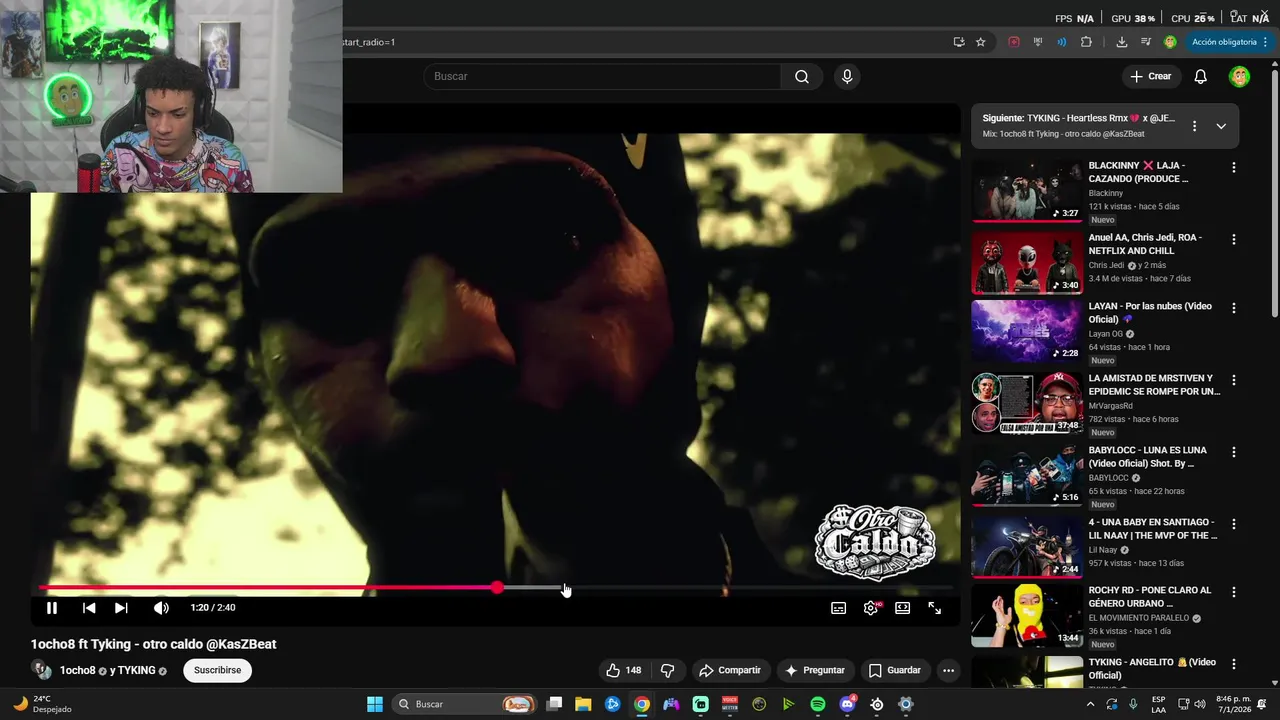Viewport: 1280px width, 720px height.
Task: Open the Chrome extensions puzzle icon
Action: [1087, 42]
